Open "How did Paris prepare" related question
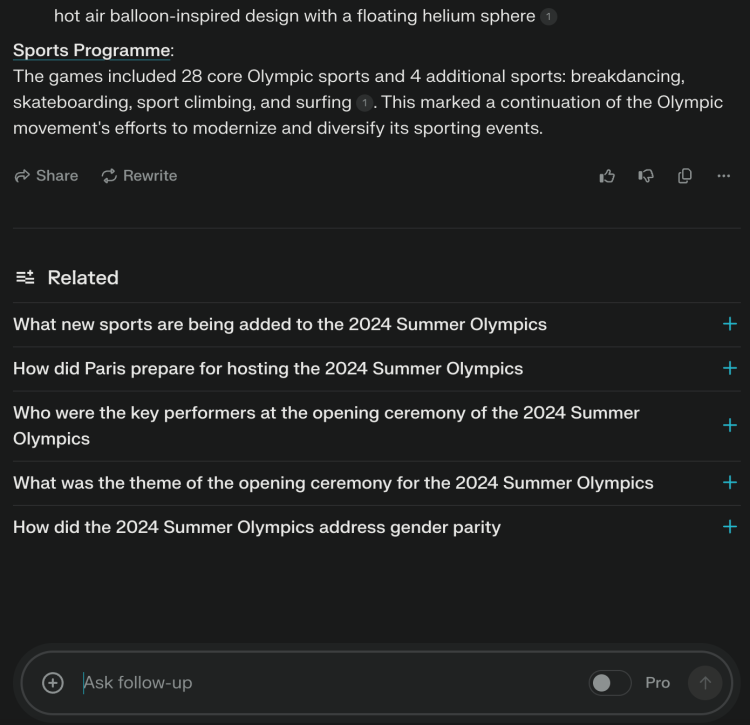The width and height of the screenshot is (750, 725). [268, 368]
